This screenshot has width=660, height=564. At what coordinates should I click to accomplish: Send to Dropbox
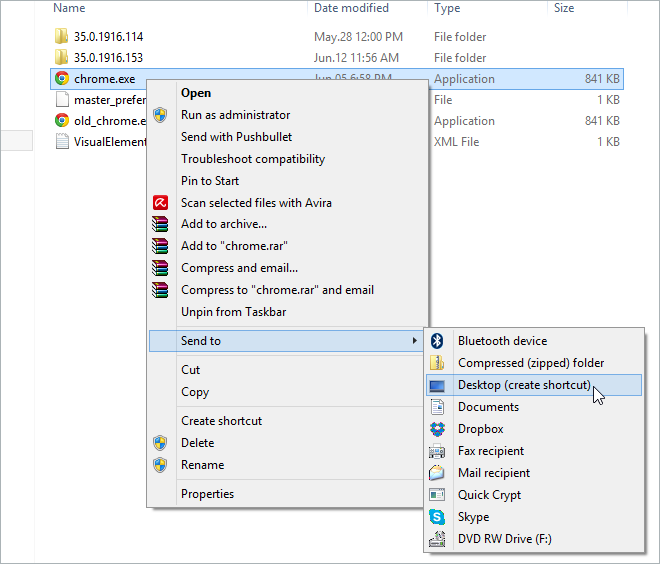click(534, 429)
